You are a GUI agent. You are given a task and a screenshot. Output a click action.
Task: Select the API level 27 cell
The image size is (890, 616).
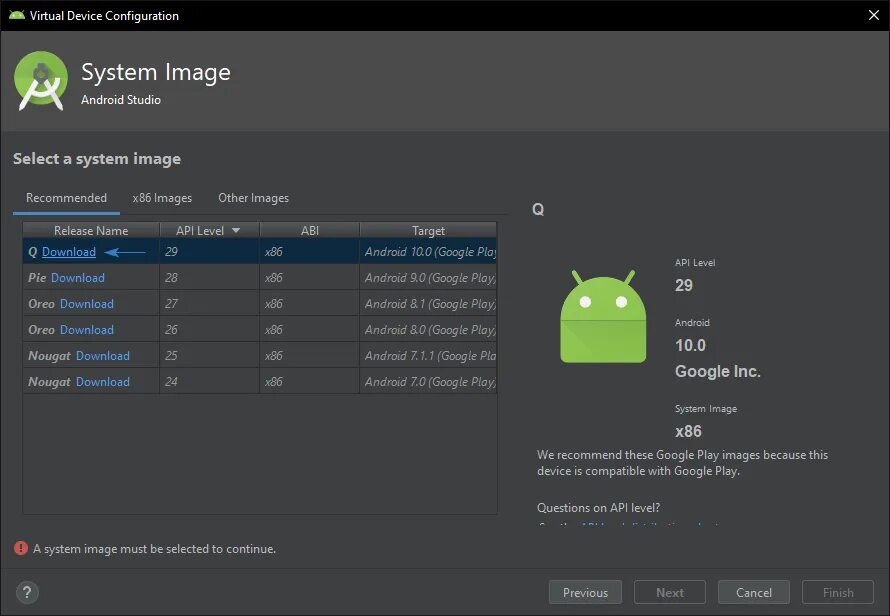pos(209,304)
